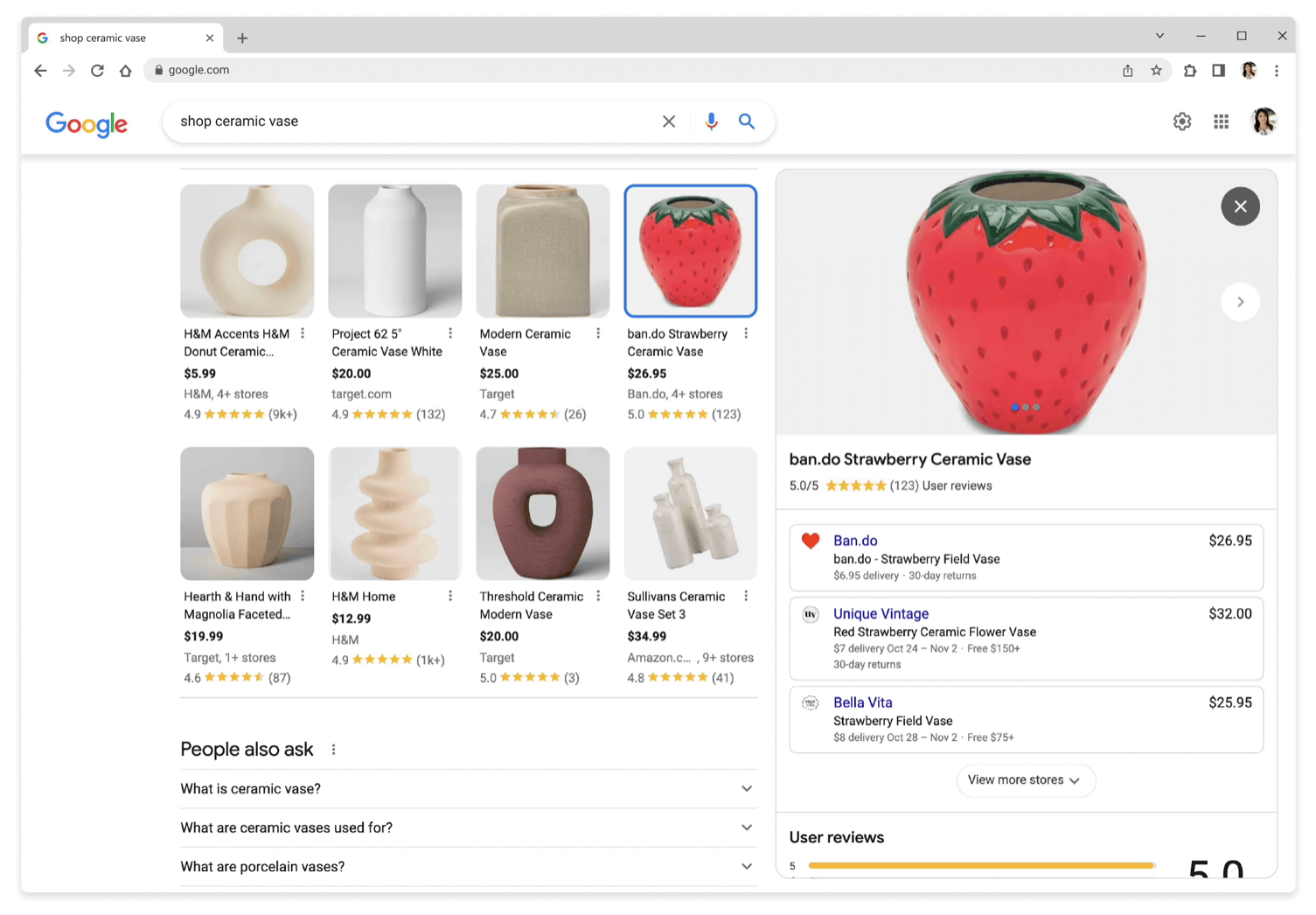Select the Threshold maroon vase image
This screenshot has width=1316, height=915.
tap(543, 513)
